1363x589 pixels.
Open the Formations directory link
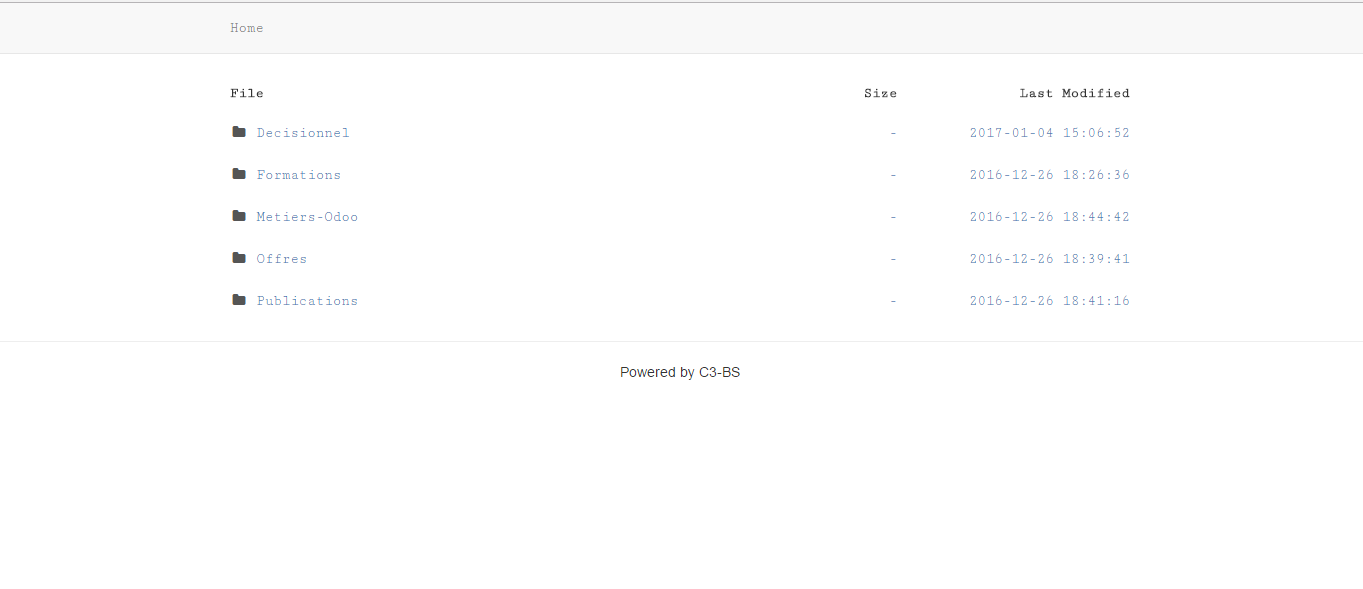click(298, 175)
